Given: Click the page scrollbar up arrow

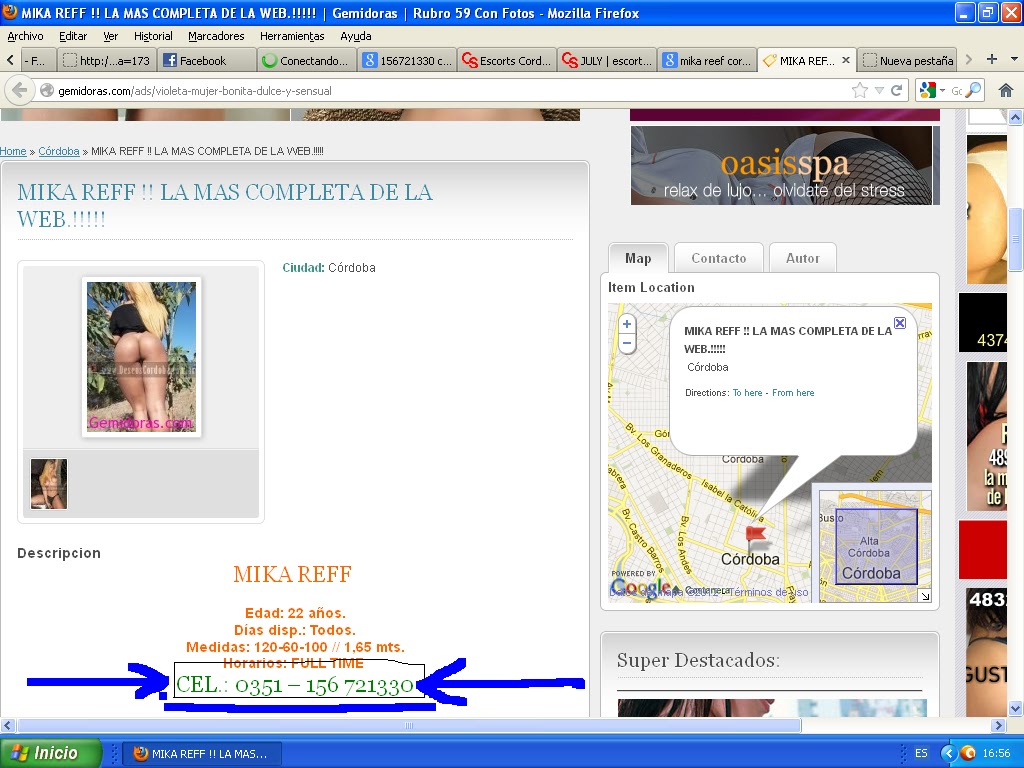Looking at the screenshot, I should [x=1015, y=118].
